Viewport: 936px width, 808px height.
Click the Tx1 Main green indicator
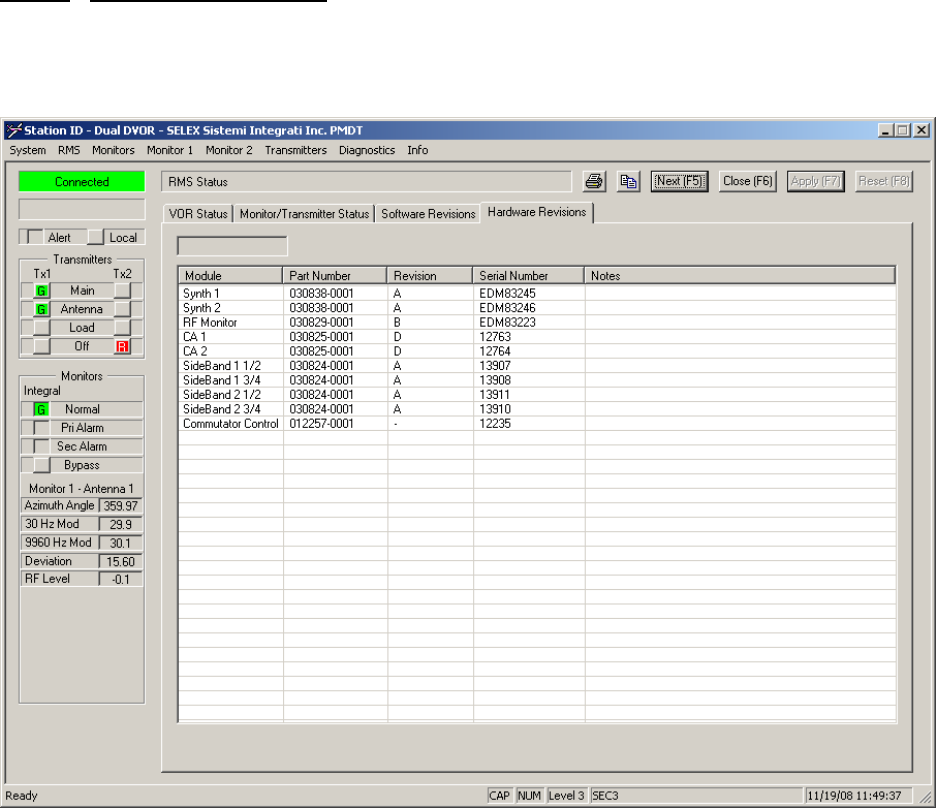41,291
